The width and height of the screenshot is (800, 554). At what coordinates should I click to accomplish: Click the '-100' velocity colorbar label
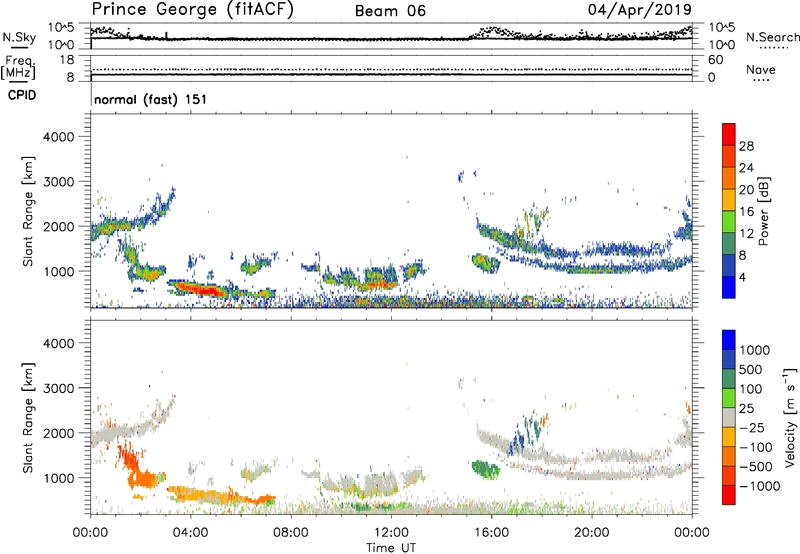coord(755,447)
